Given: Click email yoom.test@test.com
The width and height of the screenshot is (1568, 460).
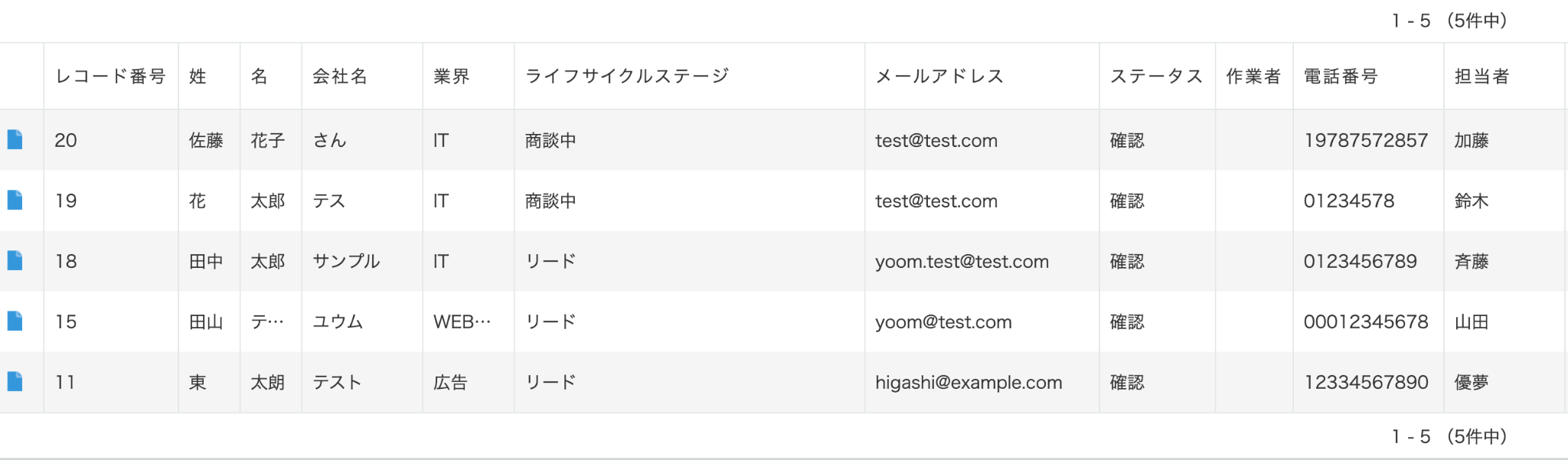Looking at the screenshot, I should coord(962,262).
